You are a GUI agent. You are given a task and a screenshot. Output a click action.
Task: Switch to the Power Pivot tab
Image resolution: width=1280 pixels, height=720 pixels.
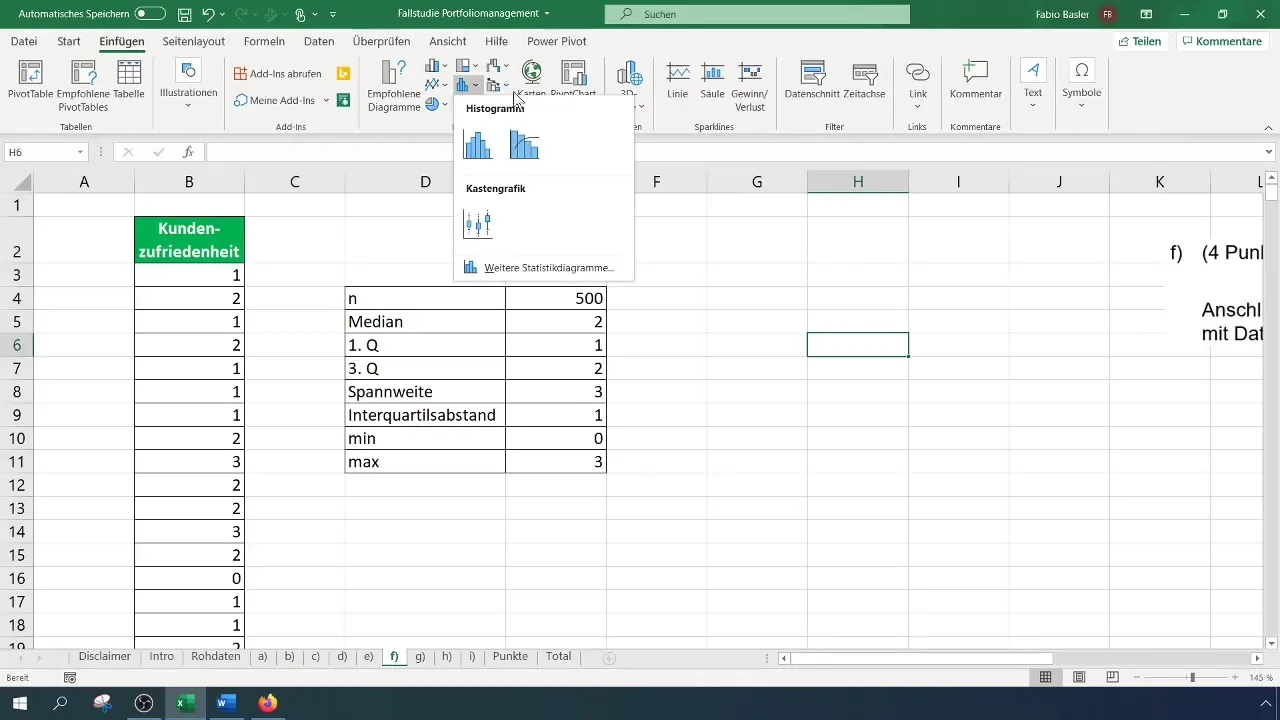pos(557,41)
